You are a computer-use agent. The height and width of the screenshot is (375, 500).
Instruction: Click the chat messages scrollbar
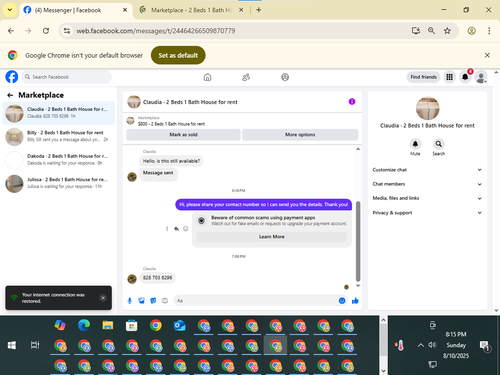tap(358, 241)
